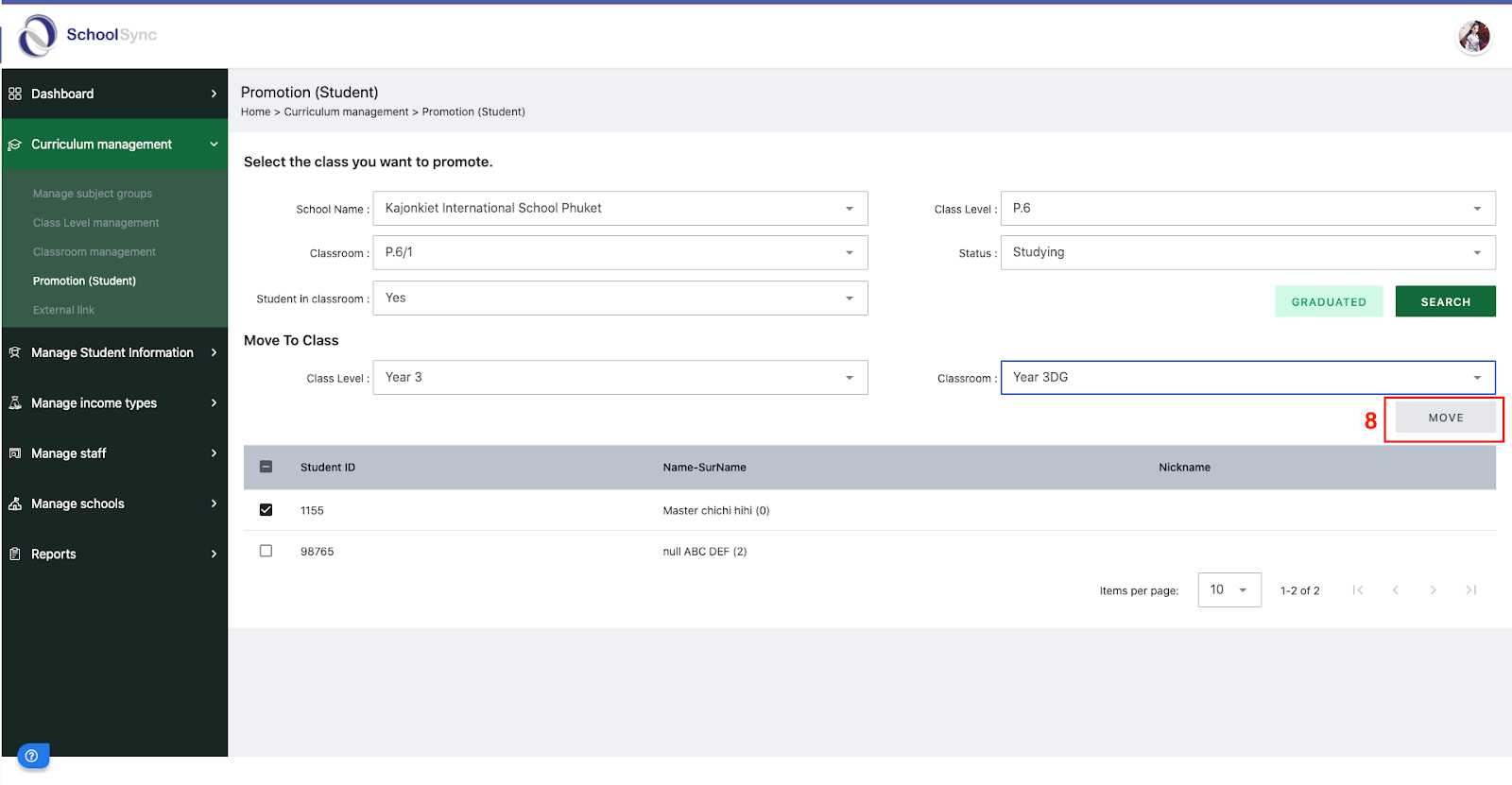Click the green SEARCH button
This screenshot has height=785, width=1512.
[x=1445, y=301]
